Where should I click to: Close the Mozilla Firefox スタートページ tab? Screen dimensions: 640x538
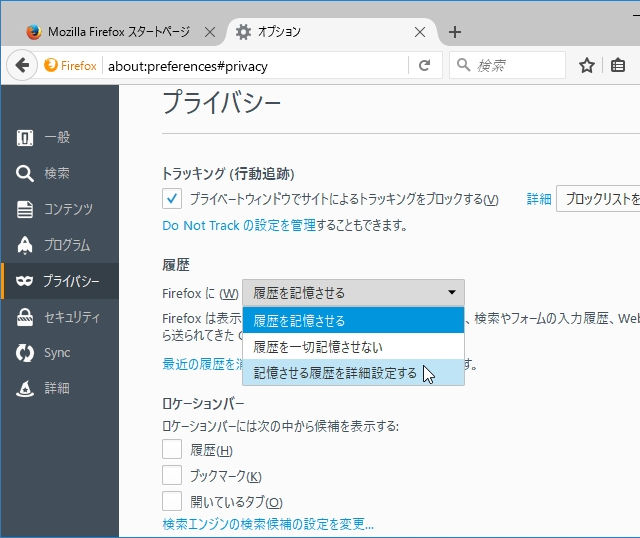tap(210, 32)
